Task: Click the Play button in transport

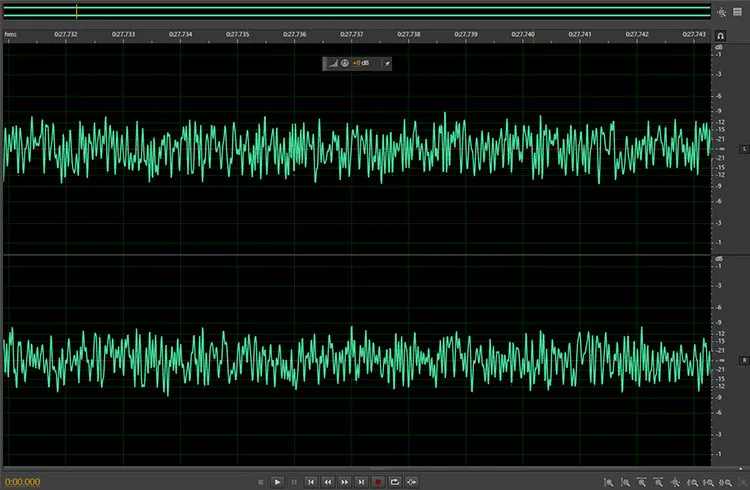Action: tap(278, 482)
